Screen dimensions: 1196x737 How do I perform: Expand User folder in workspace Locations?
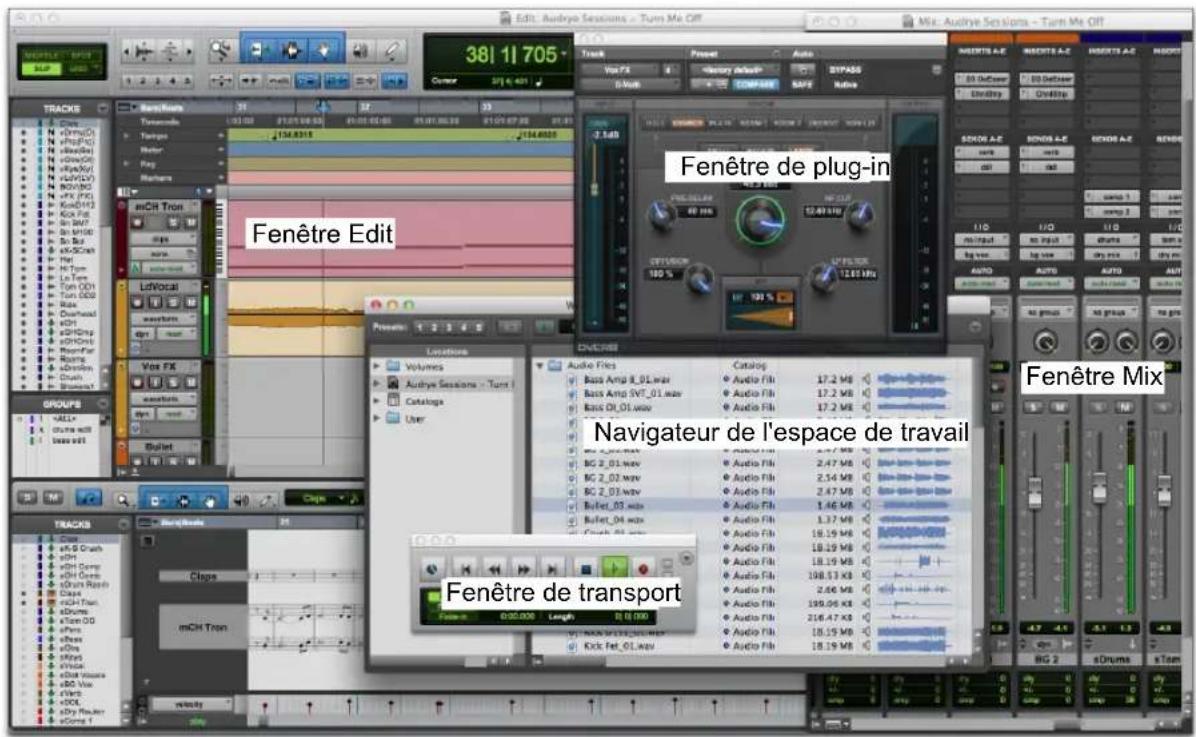click(x=376, y=418)
